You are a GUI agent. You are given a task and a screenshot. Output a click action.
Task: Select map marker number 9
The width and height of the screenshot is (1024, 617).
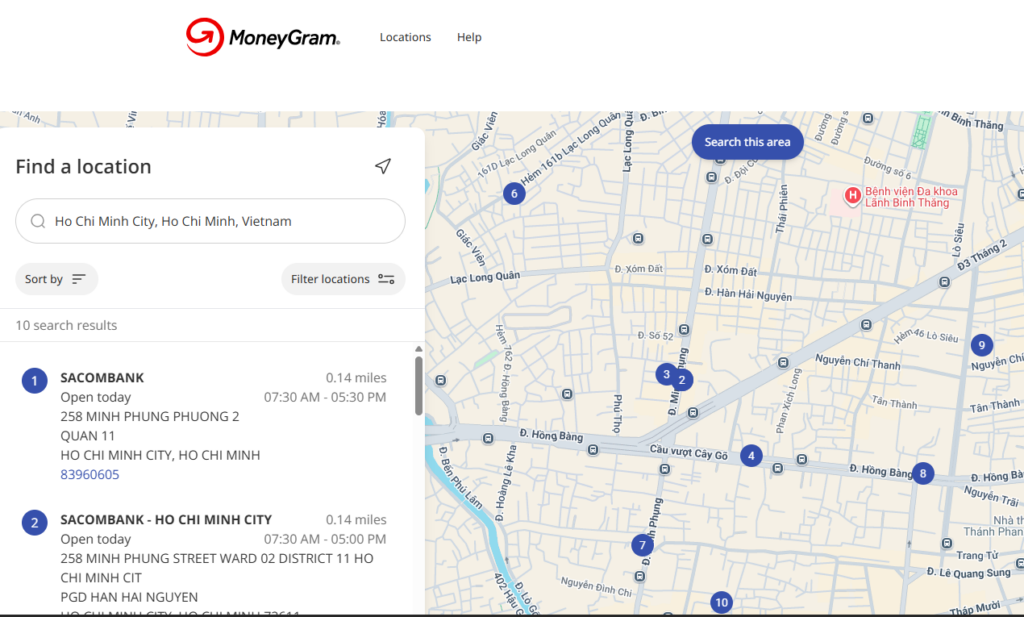click(x=981, y=345)
